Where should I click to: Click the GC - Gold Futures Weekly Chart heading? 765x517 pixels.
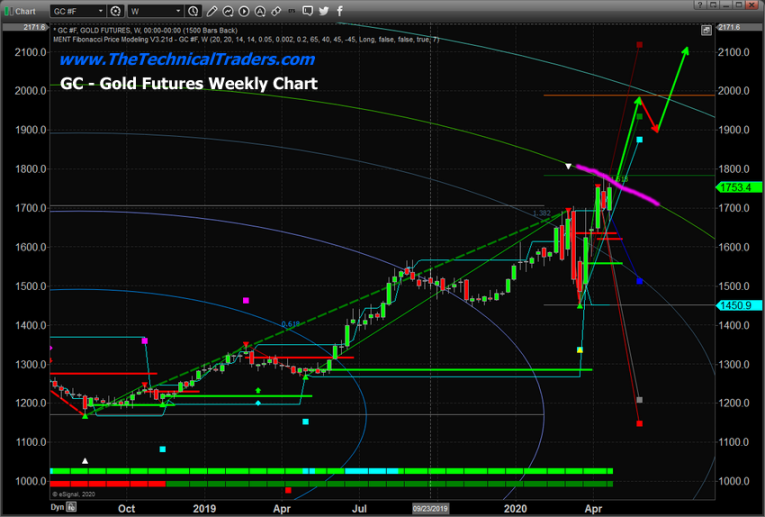[189, 83]
